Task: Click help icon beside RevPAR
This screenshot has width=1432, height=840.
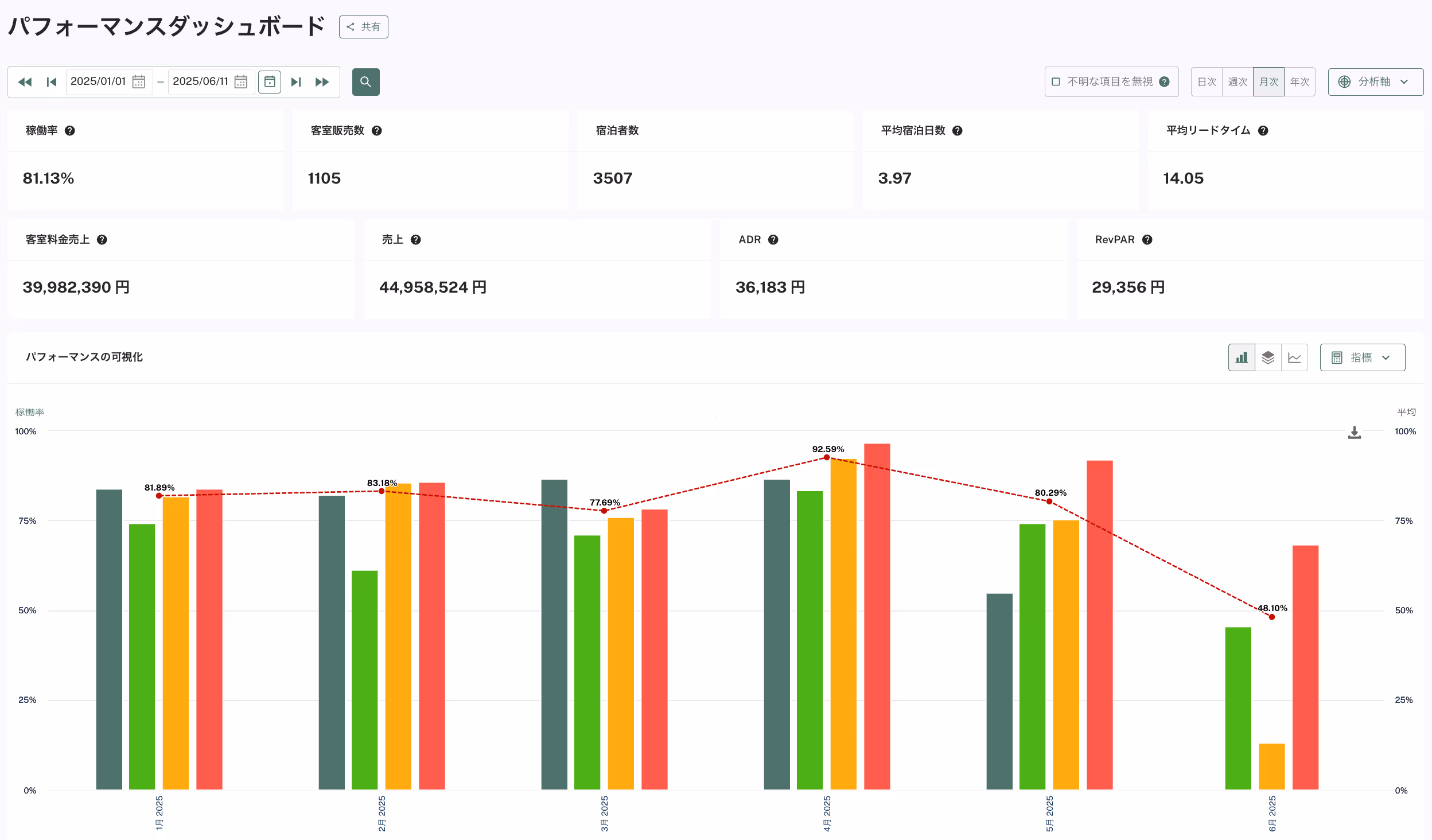Action: click(1147, 240)
